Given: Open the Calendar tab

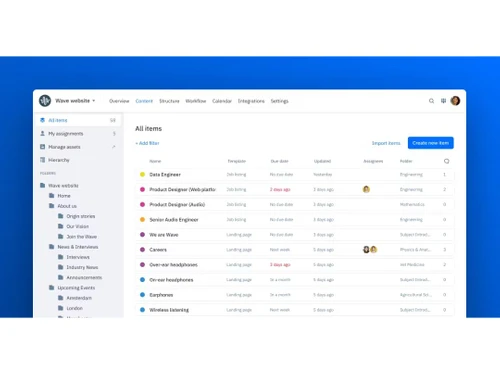Looking at the screenshot, I should pyautogui.click(x=222, y=101).
